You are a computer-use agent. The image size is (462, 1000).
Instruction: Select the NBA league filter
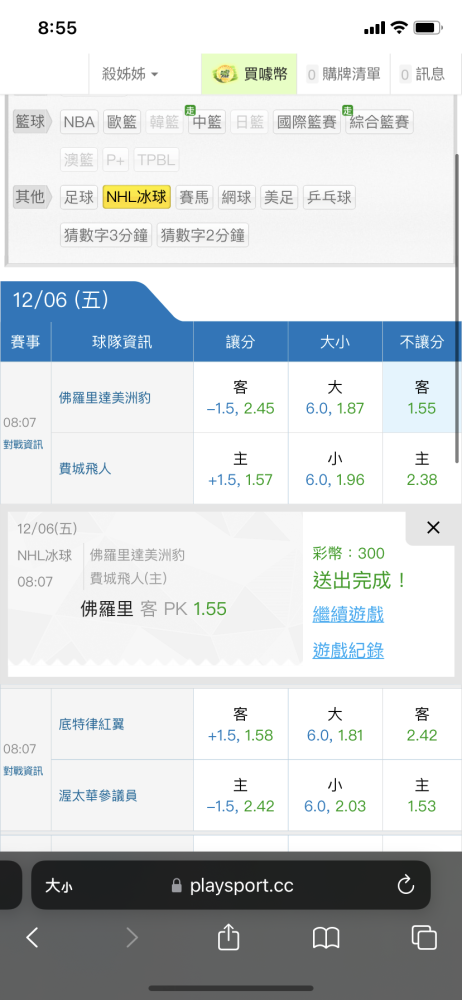coord(80,122)
